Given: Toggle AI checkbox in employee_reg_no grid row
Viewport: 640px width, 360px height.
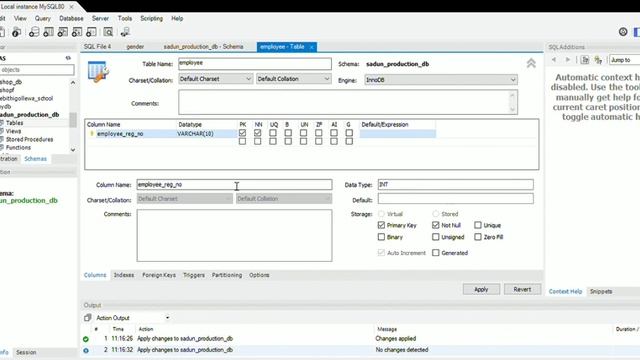Looking at the screenshot, I should [x=334, y=133].
